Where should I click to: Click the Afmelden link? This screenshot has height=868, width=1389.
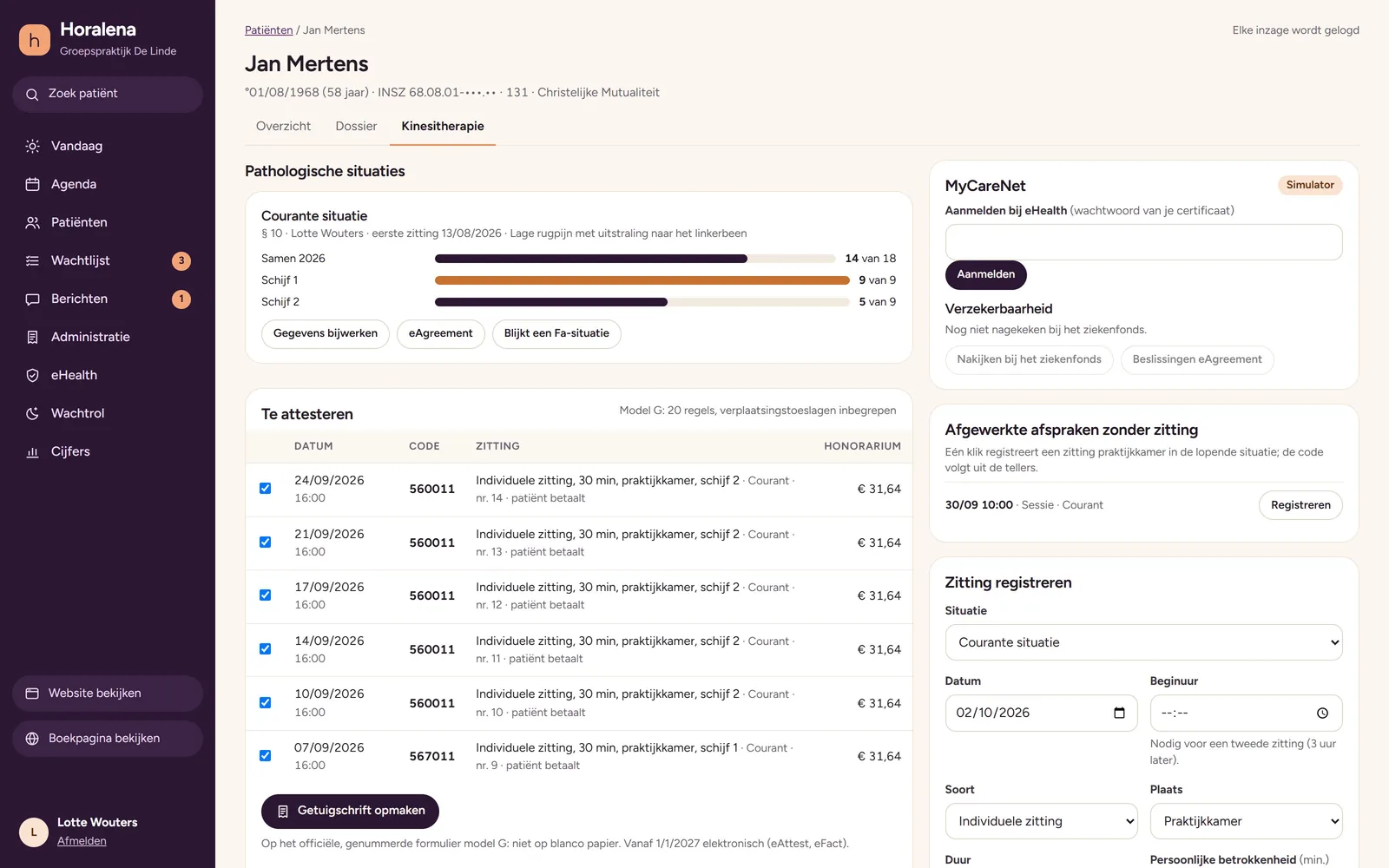(x=82, y=841)
